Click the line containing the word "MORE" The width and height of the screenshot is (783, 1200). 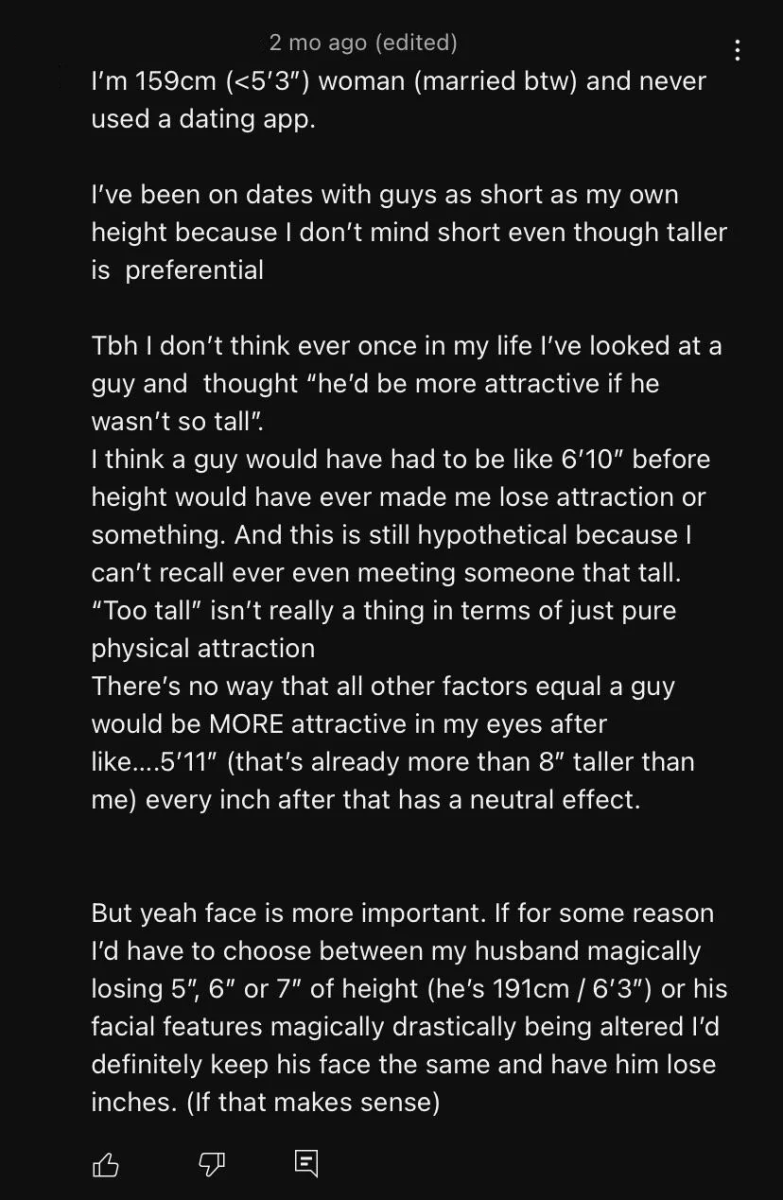click(x=349, y=723)
